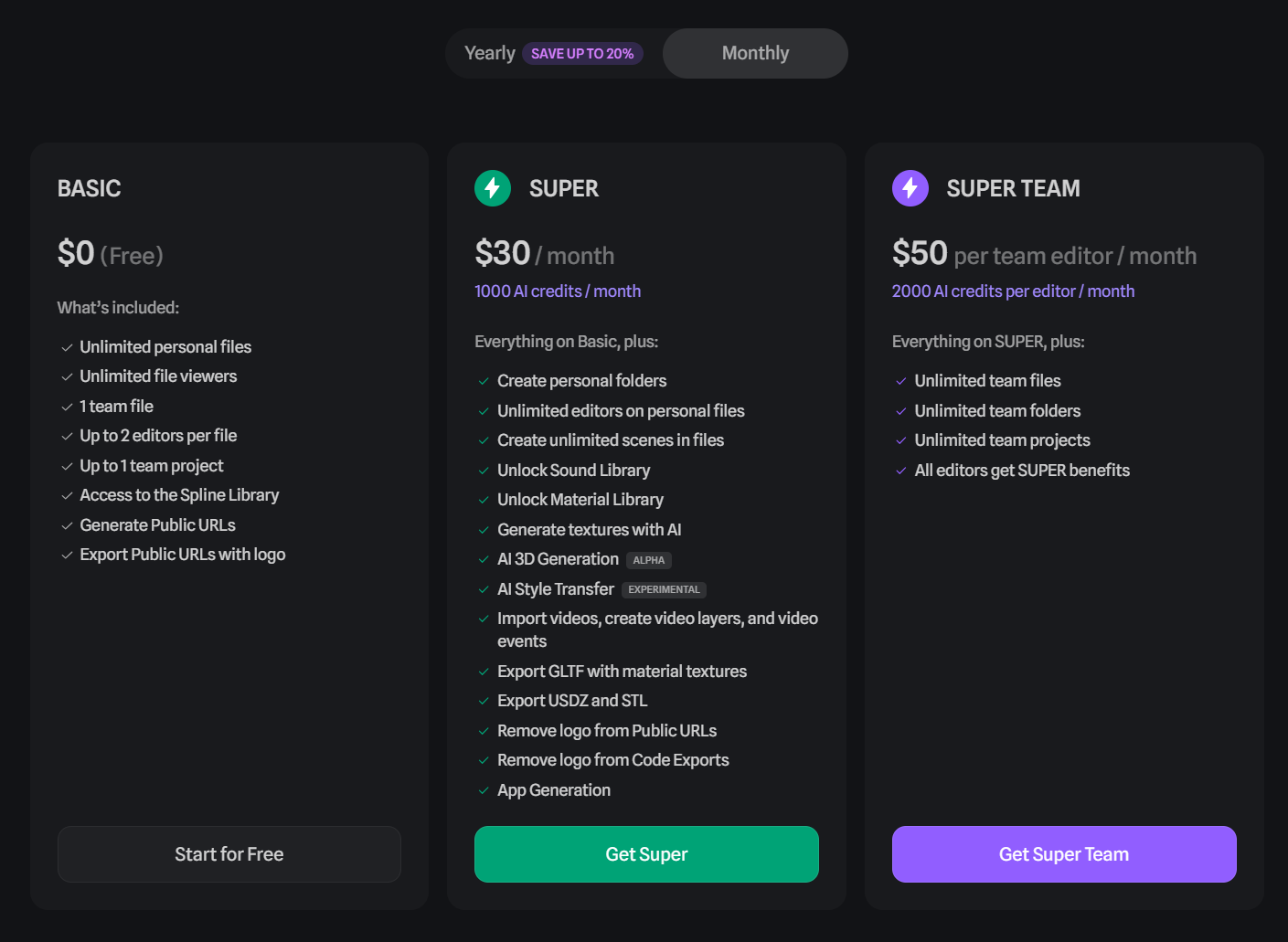Click checkmark beside Unlimited personal files
The width and height of the screenshot is (1288, 942).
pos(67,348)
